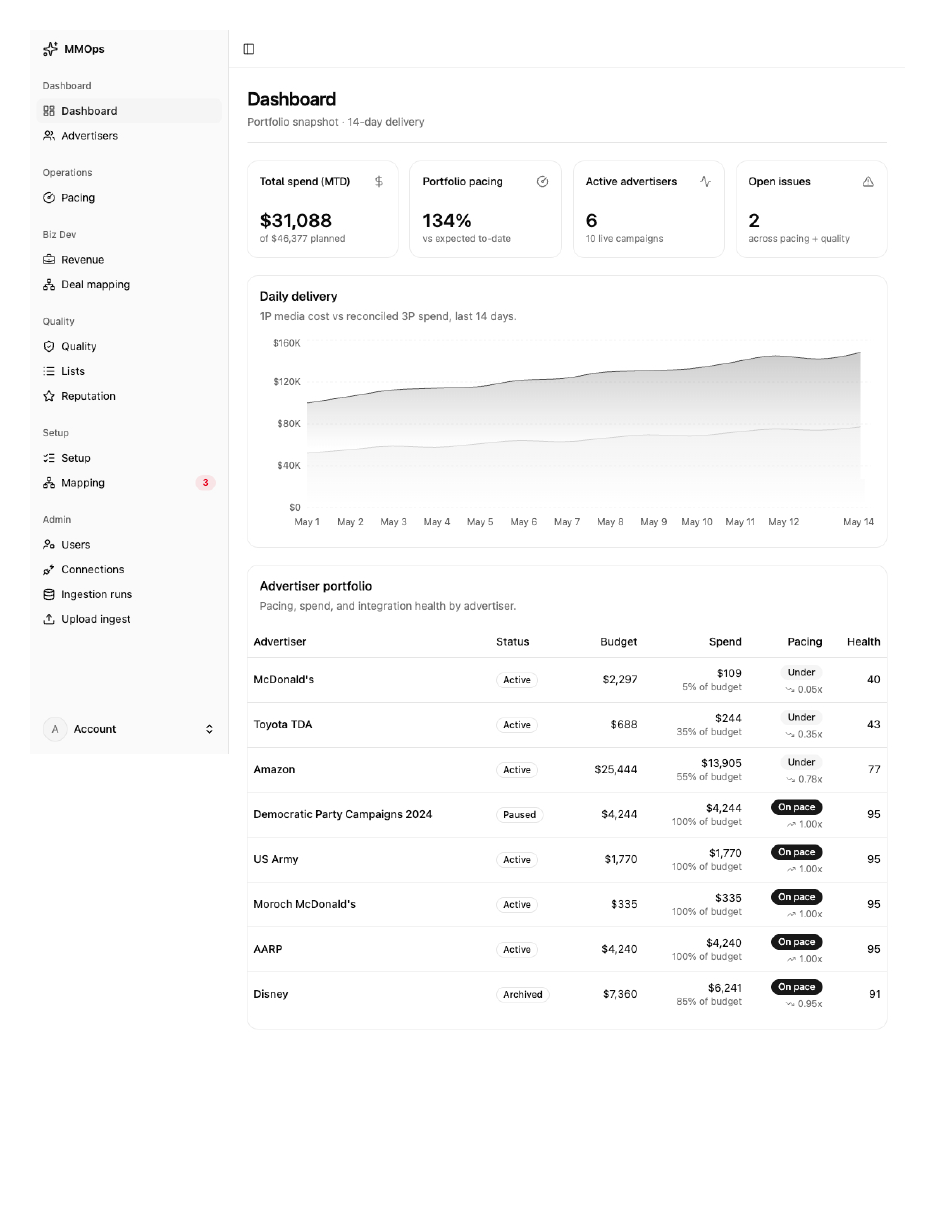Click the activity pulse icon on Active advertisers card
Viewport: 935px width, 1210px height.
coord(706,182)
